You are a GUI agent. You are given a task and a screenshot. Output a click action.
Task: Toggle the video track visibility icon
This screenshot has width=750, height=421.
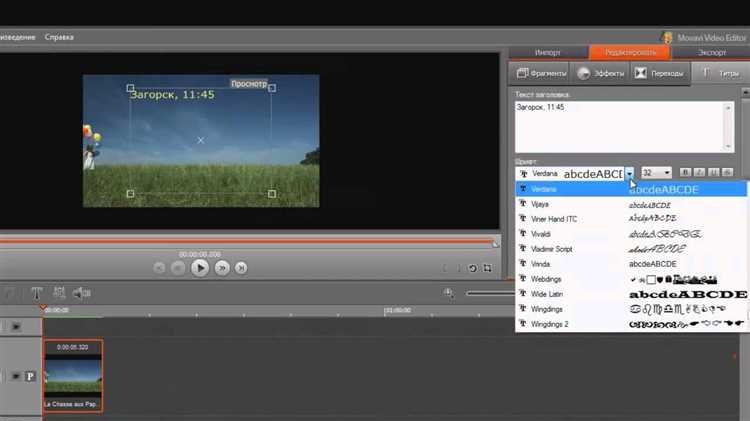pos(16,377)
